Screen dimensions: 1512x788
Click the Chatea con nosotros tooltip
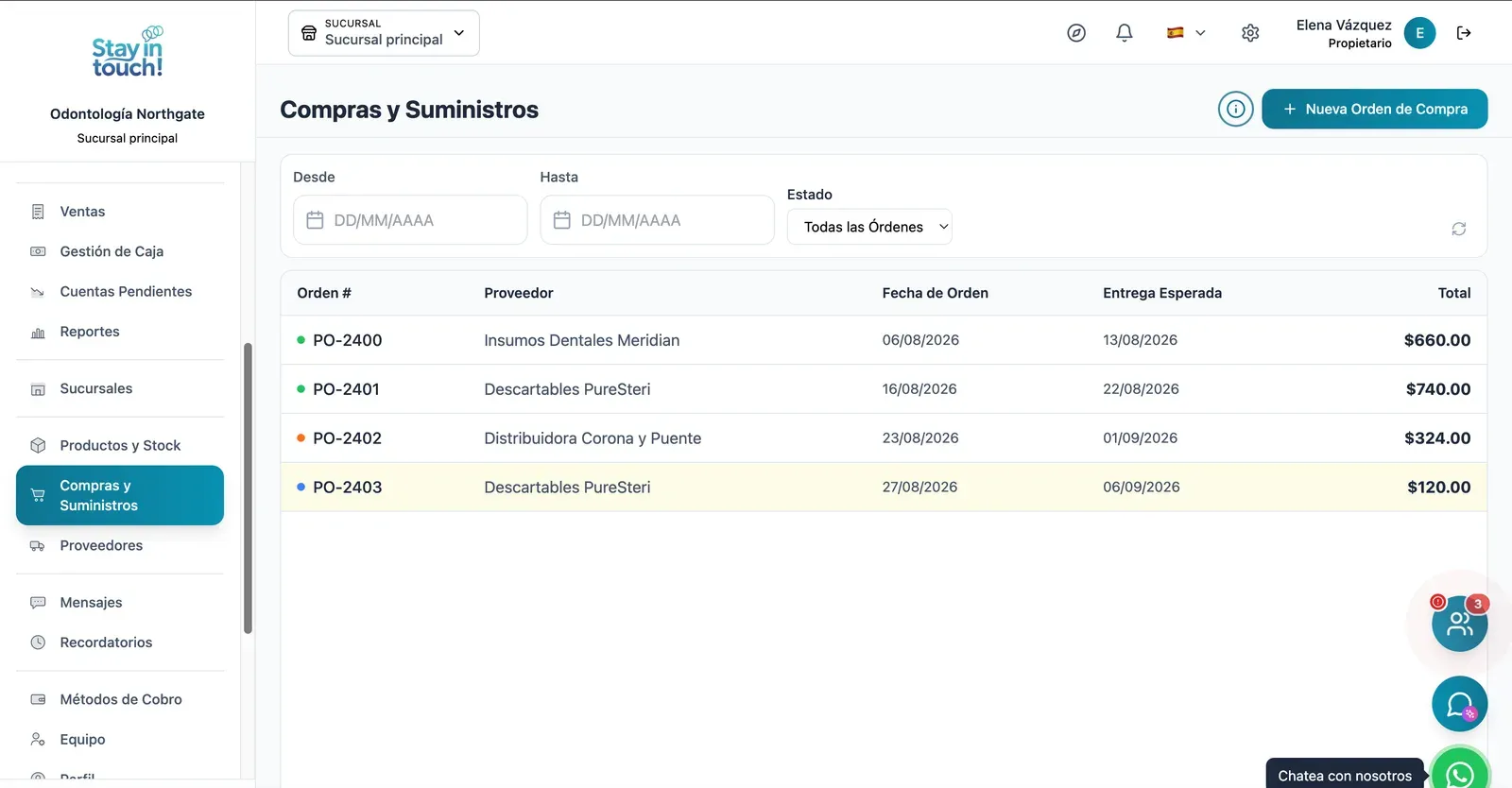tap(1345, 775)
